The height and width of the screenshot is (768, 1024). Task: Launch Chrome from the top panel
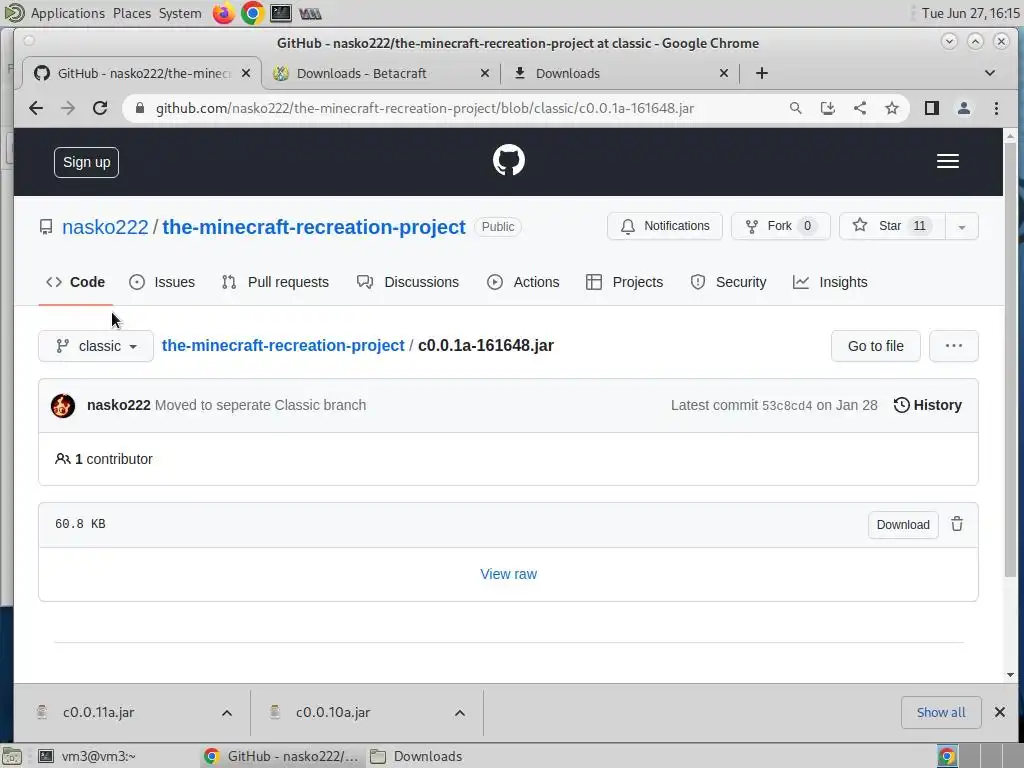pos(252,13)
